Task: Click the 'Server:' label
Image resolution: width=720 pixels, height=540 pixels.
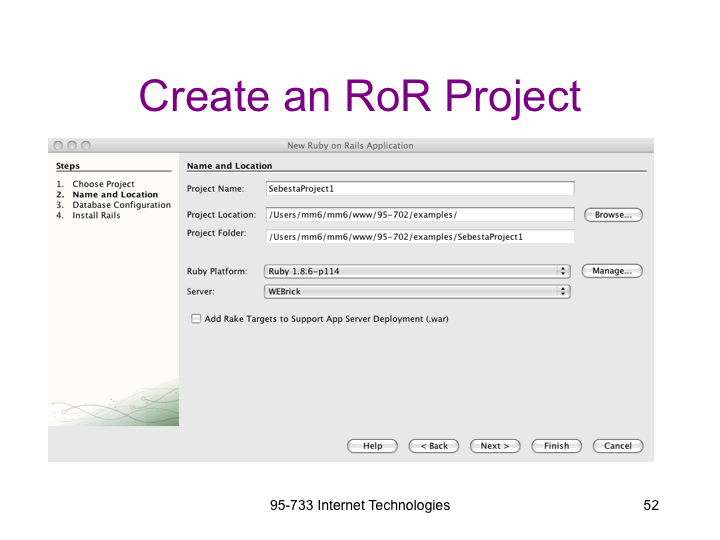Action: click(200, 292)
